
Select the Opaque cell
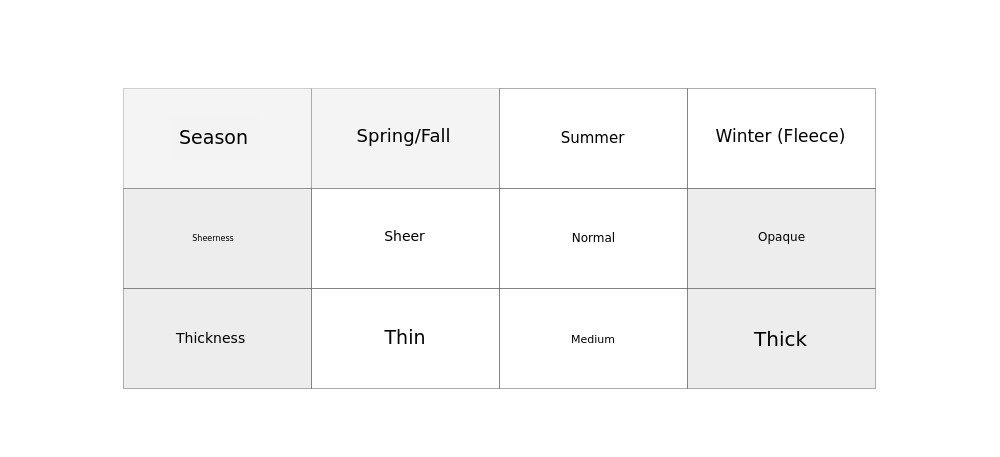[x=781, y=238]
